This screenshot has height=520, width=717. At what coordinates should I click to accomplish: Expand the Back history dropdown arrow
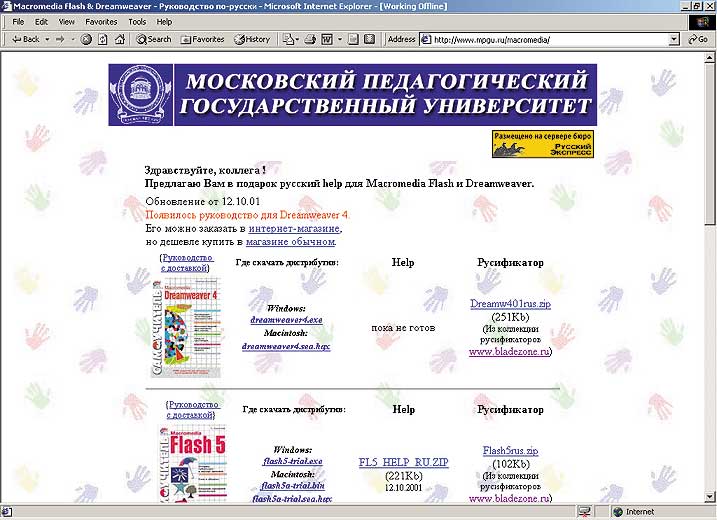click(x=47, y=39)
